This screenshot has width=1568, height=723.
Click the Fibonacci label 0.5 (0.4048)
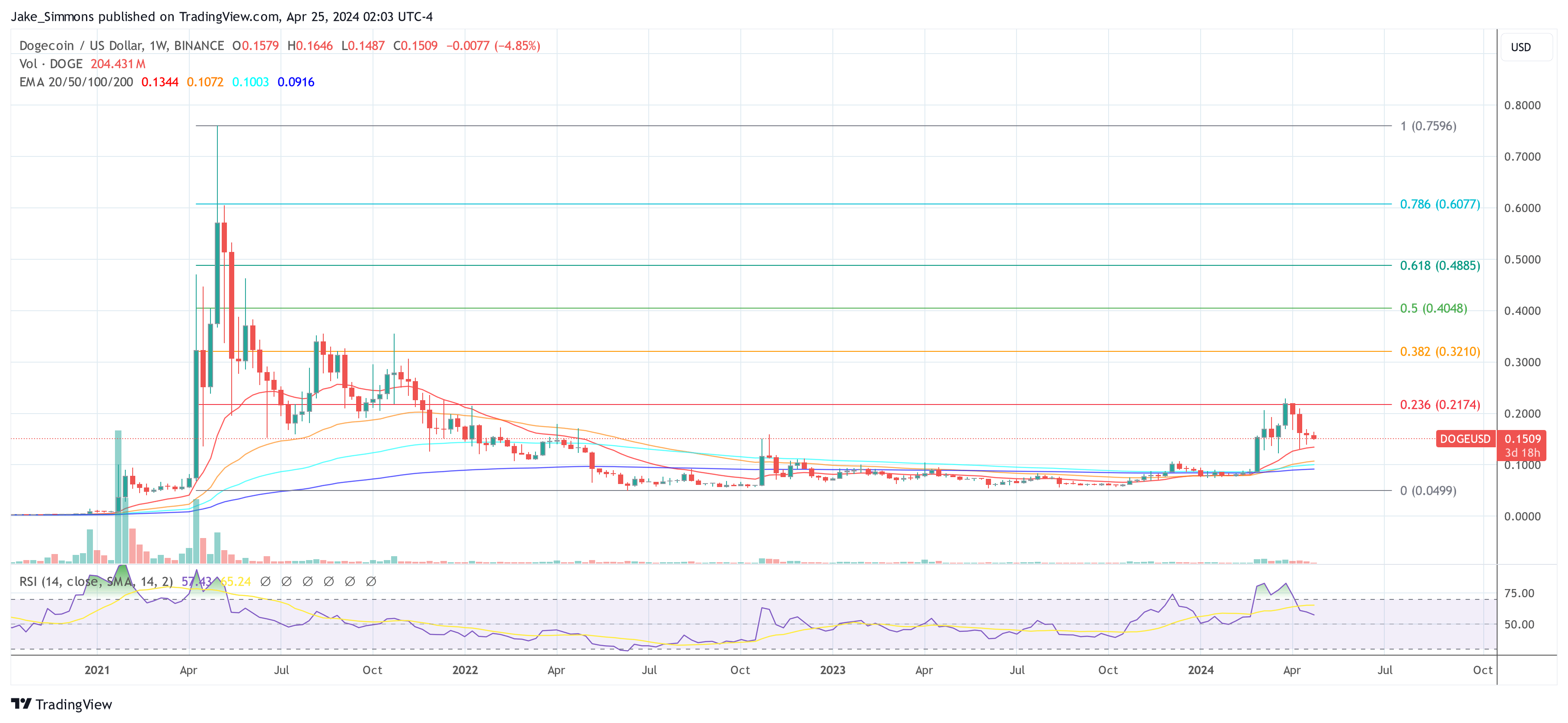(1434, 309)
